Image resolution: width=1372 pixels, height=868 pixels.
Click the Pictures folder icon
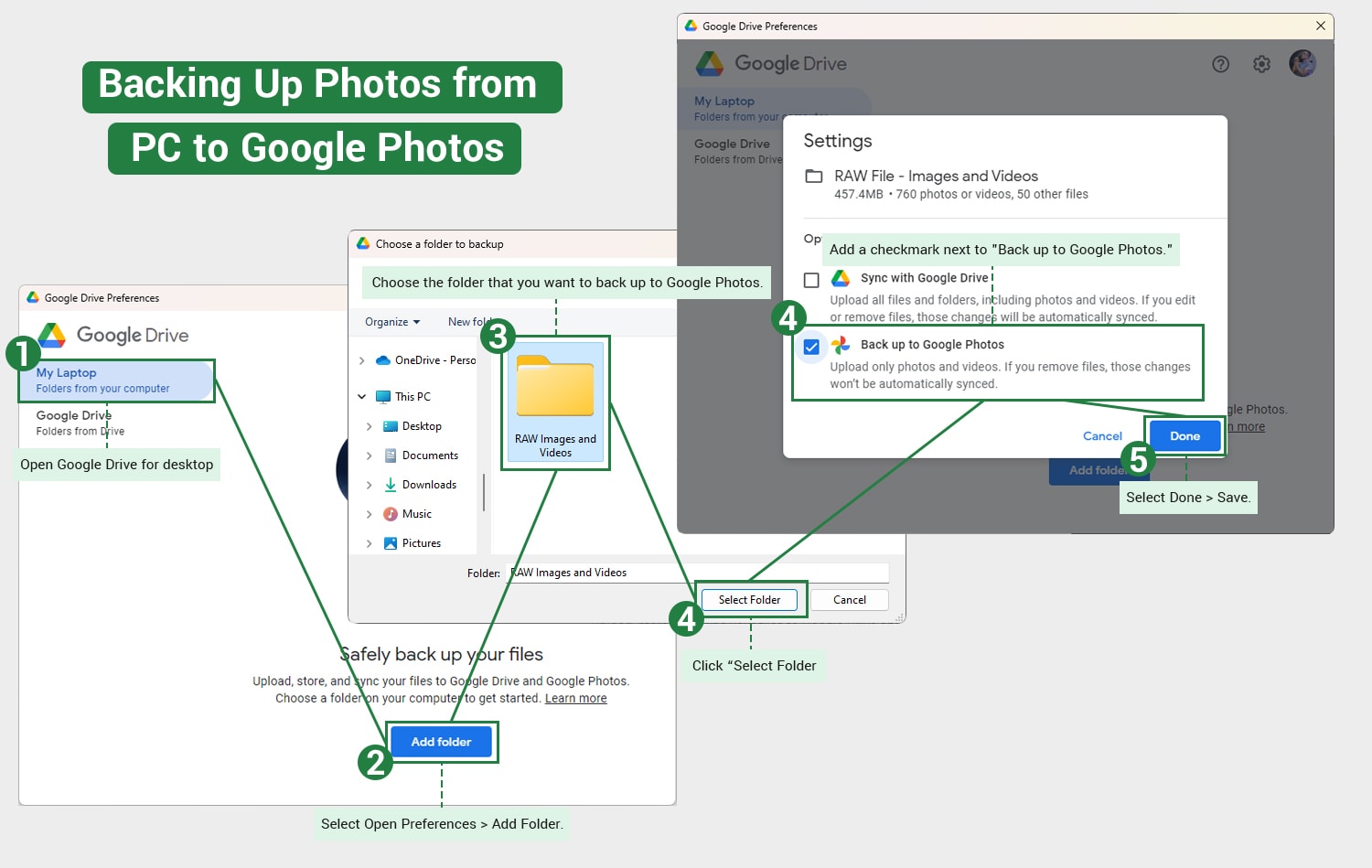point(391,543)
